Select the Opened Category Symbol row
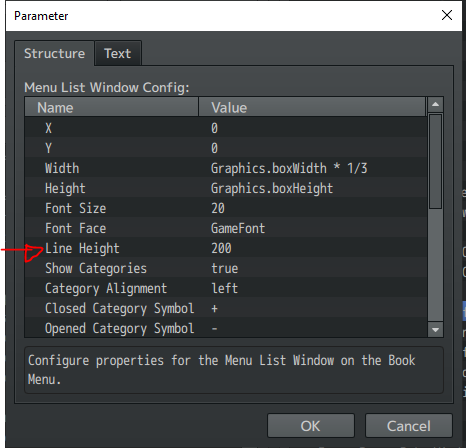Image resolution: width=466 pixels, height=448 pixels. coord(226,328)
